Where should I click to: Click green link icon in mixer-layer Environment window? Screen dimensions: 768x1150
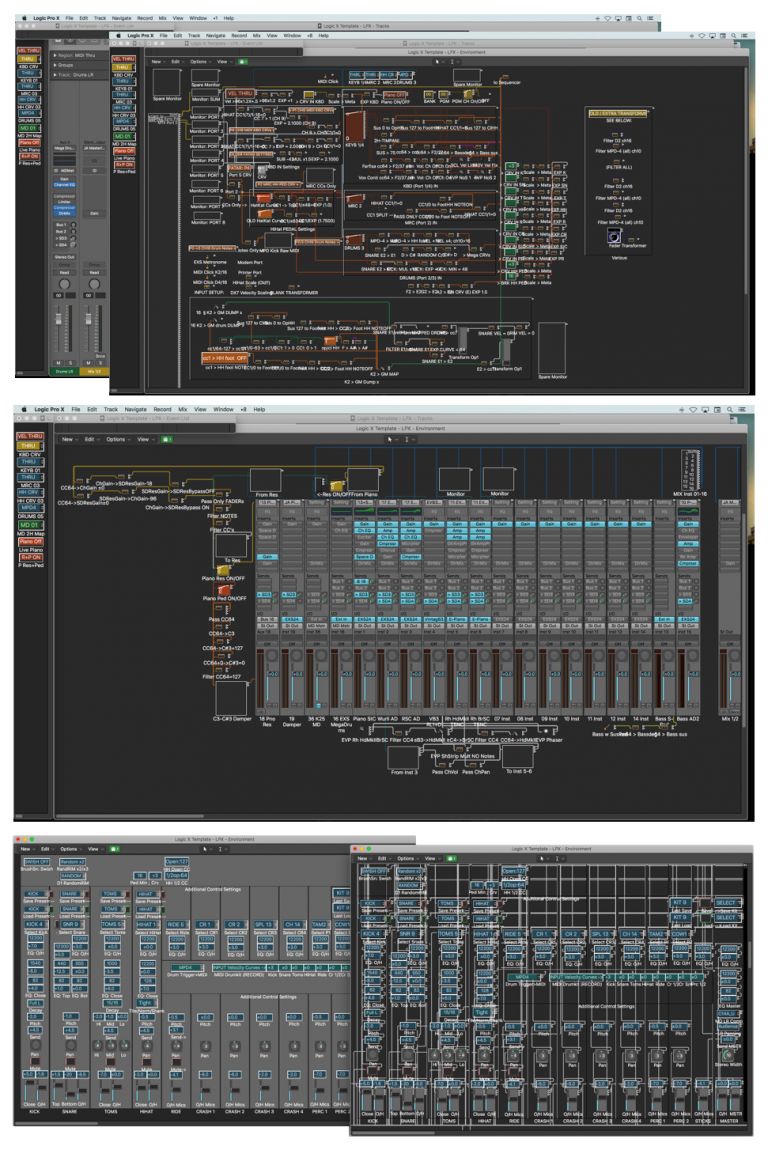click(167, 439)
